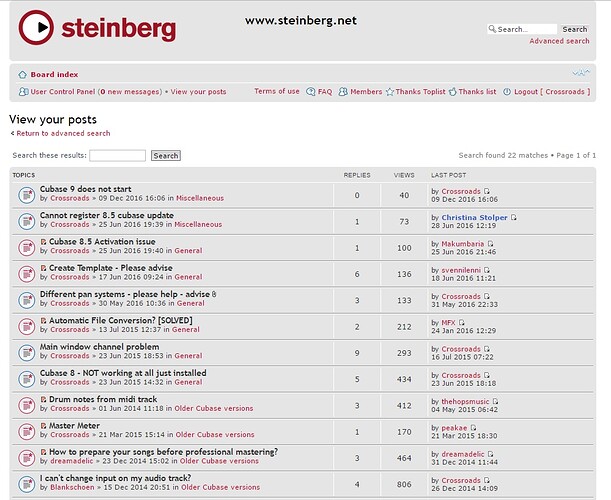The image size is (611, 500).
Task: Click topic icon for Master Meter row
Action: (x=26, y=432)
